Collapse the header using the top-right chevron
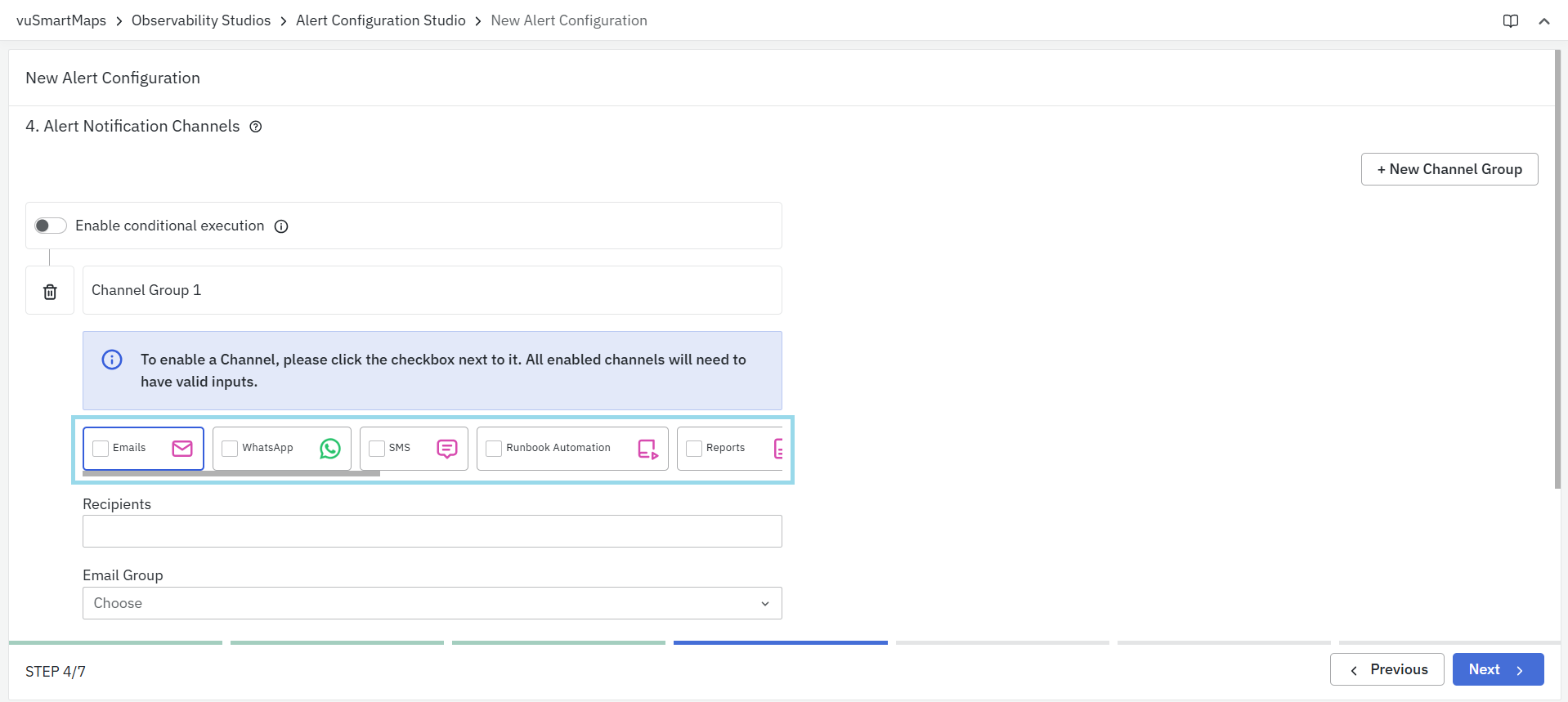1568x702 pixels. point(1543,21)
